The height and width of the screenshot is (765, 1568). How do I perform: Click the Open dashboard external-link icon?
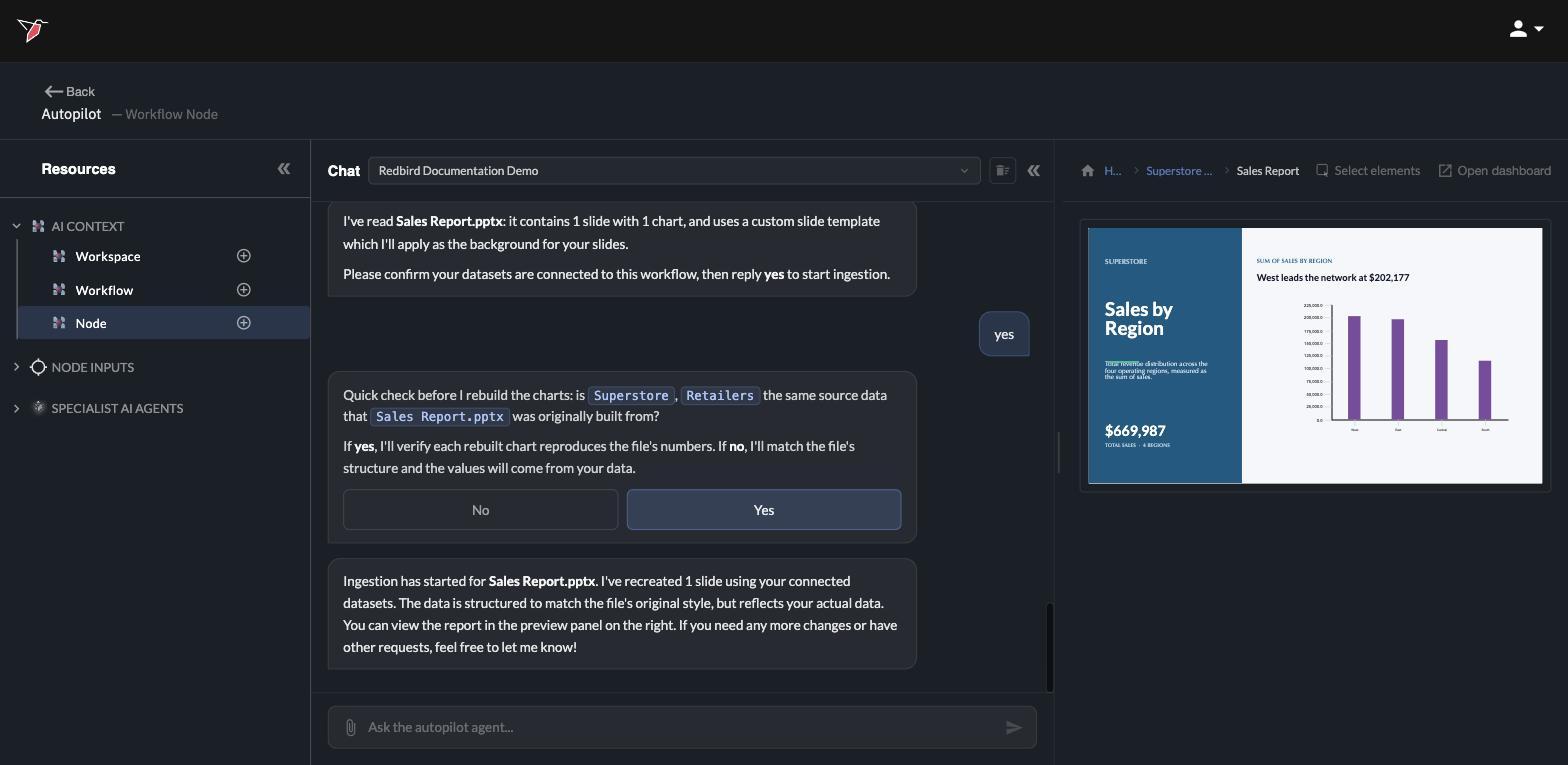(x=1445, y=170)
